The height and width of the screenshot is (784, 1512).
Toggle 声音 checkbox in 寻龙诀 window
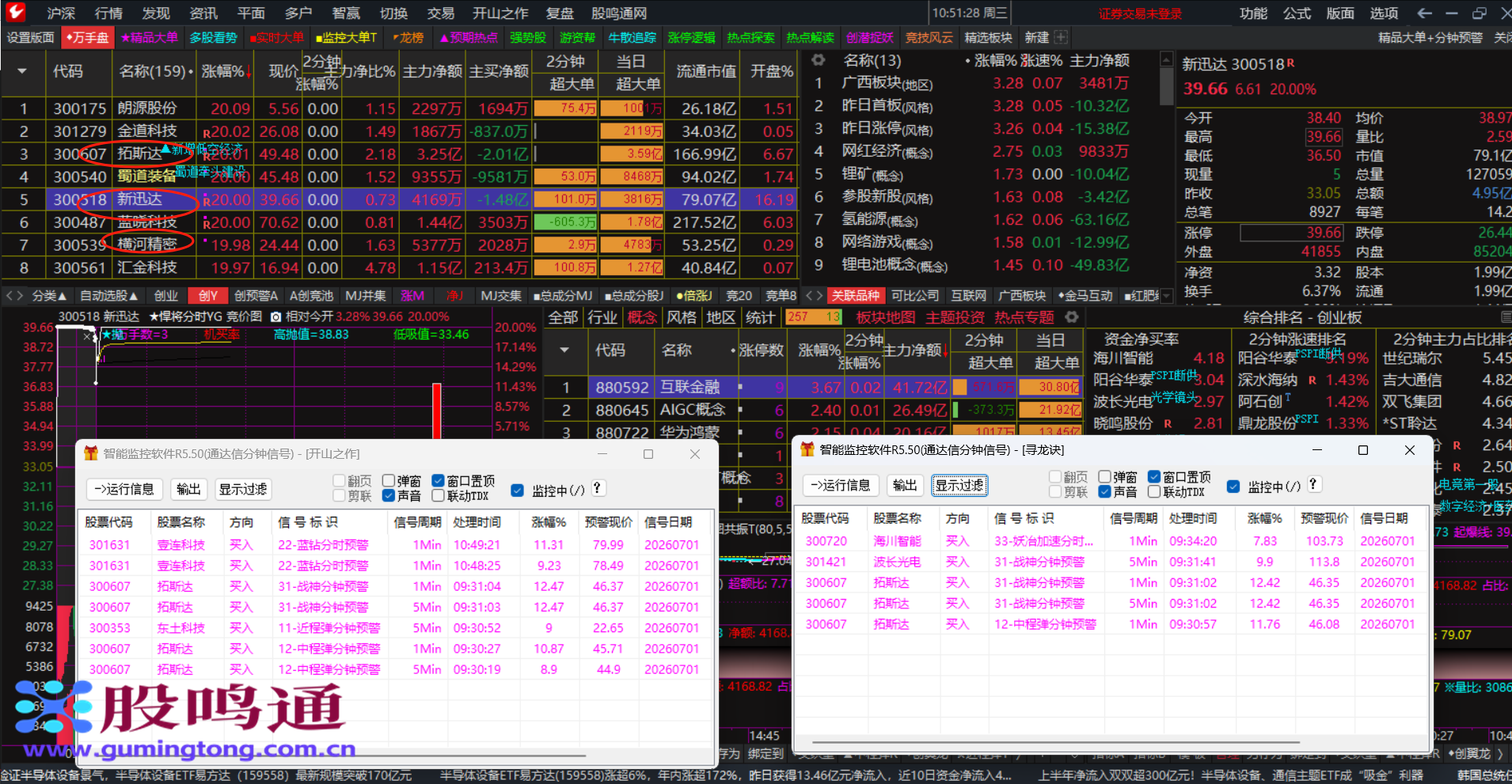1105,492
